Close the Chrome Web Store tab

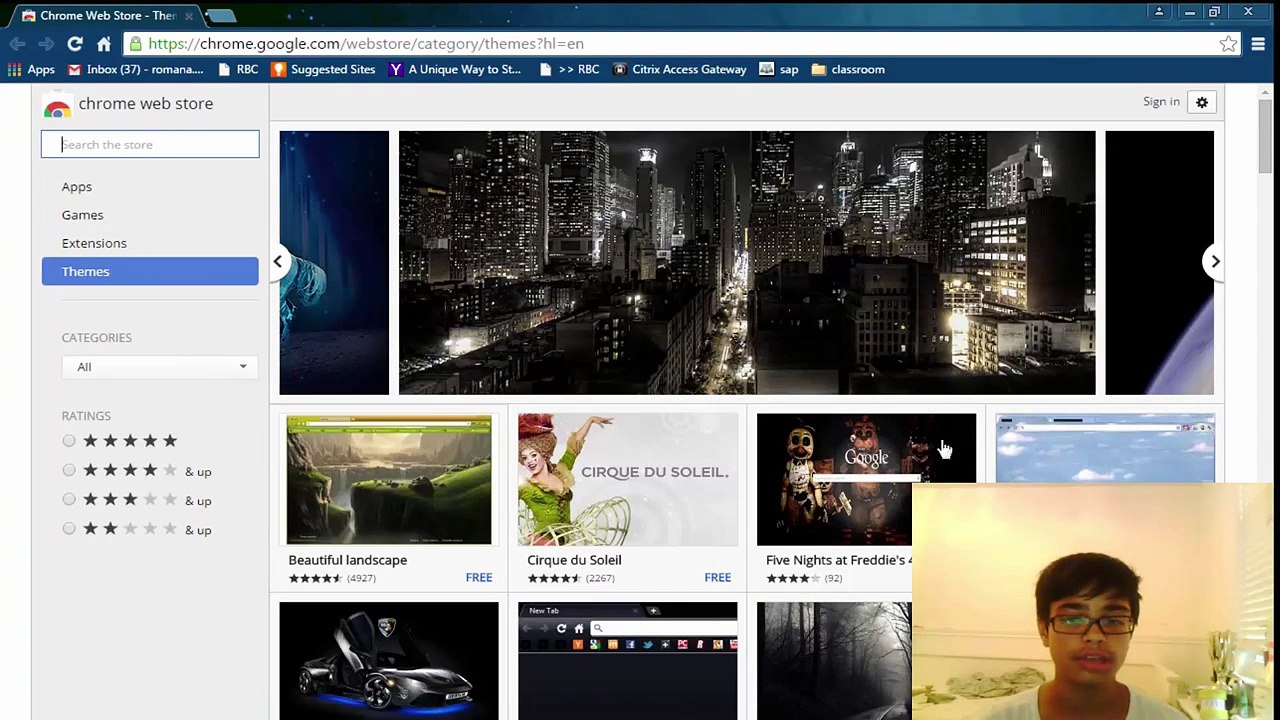click(x=188, y=16)
